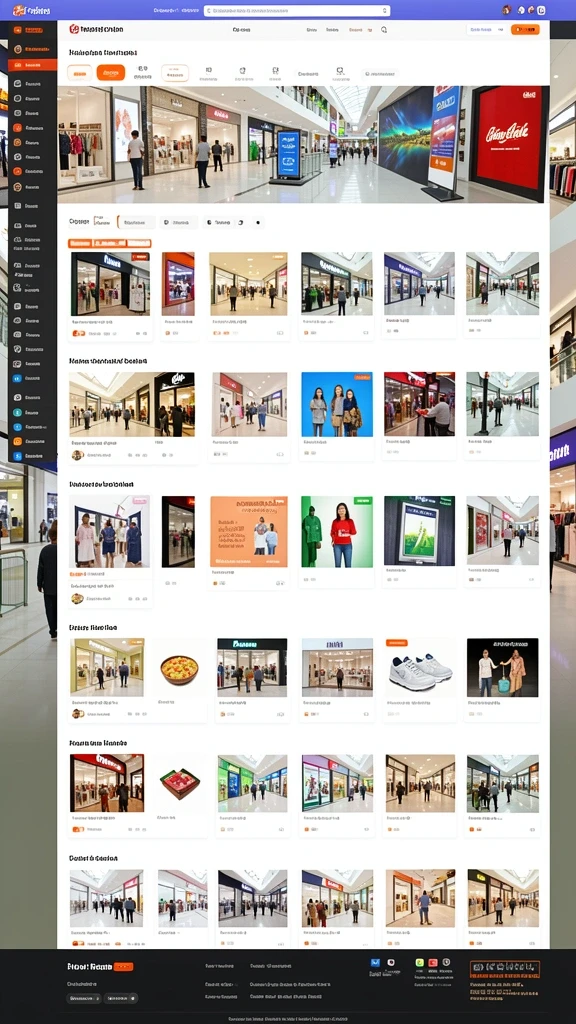576x1024 pixels.
Task: Click the first grey pill button at the footer's left
Action: point(84,998)
